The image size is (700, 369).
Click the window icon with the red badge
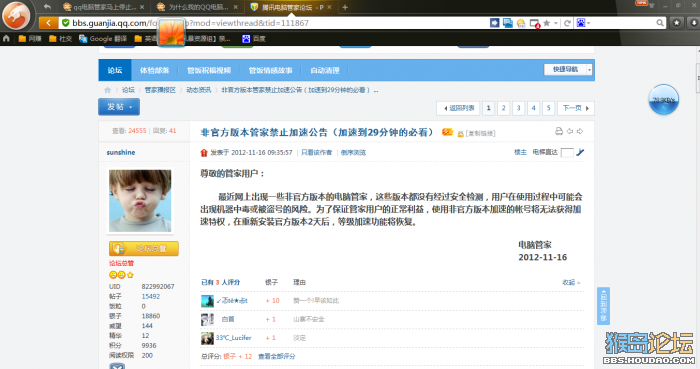tap(534, 23)
